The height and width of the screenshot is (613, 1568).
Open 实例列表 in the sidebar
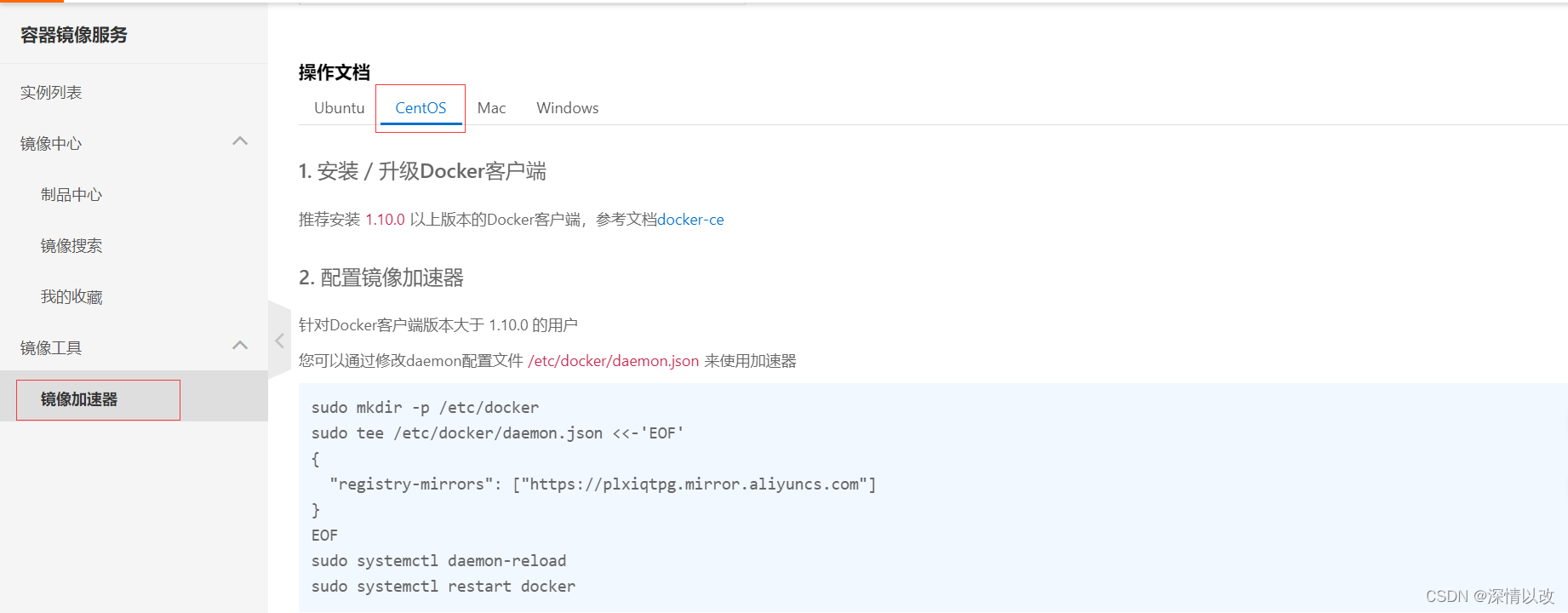pos(51,93)
